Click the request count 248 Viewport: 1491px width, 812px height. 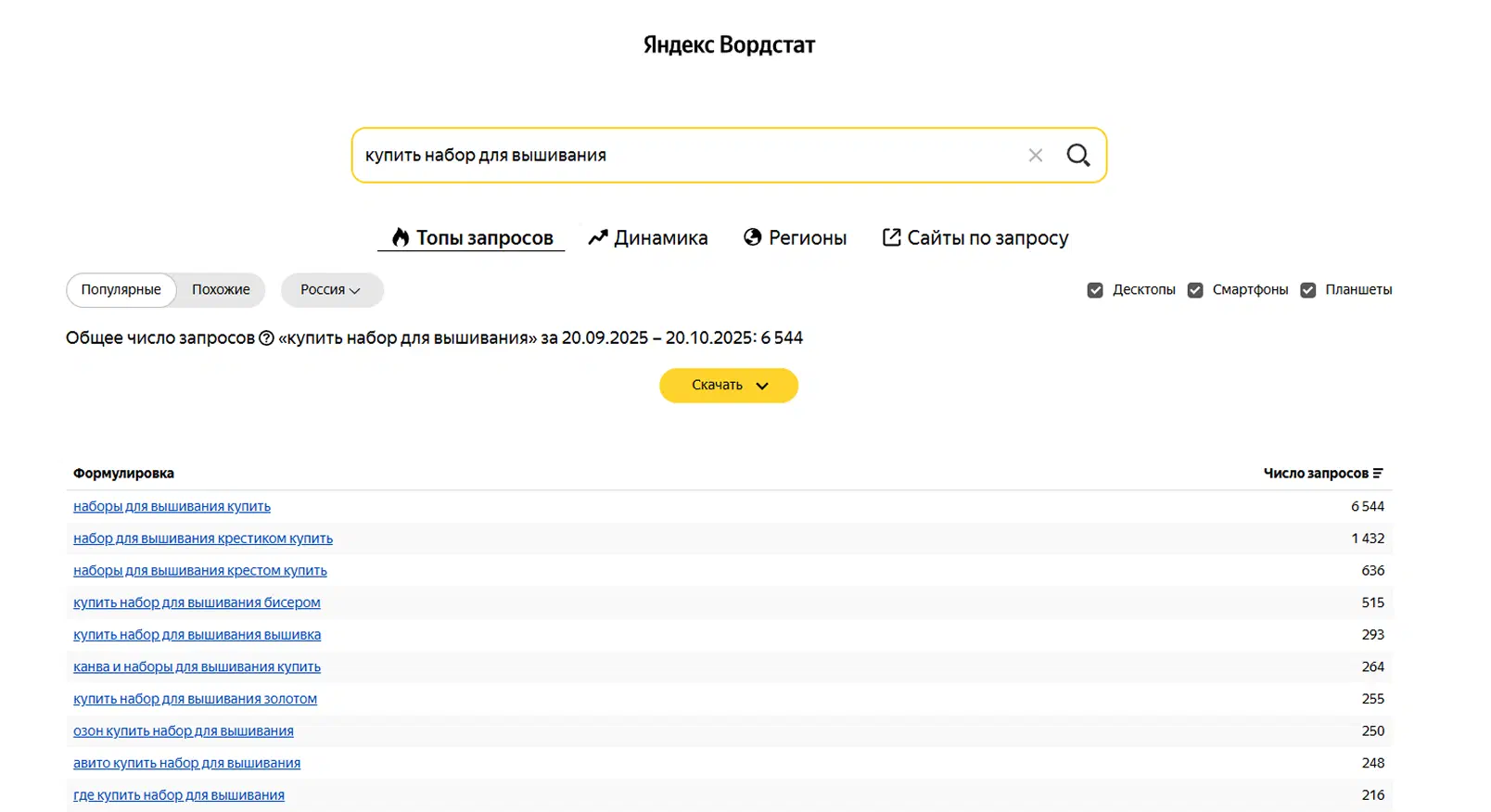click(1373, 763)
